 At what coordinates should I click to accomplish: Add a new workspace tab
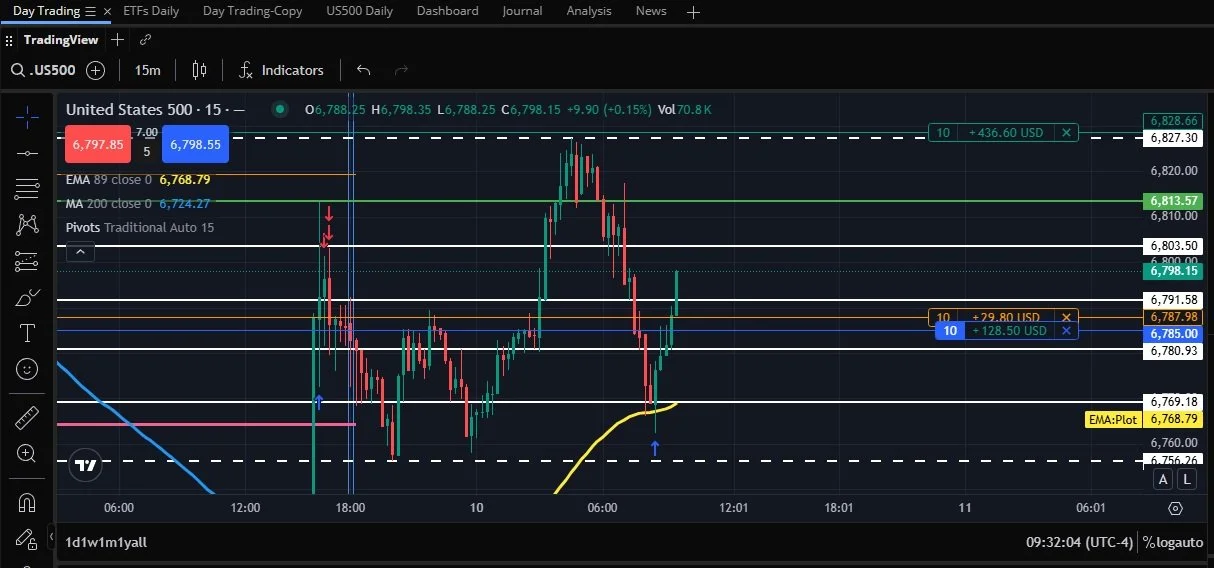pos(693,12)
